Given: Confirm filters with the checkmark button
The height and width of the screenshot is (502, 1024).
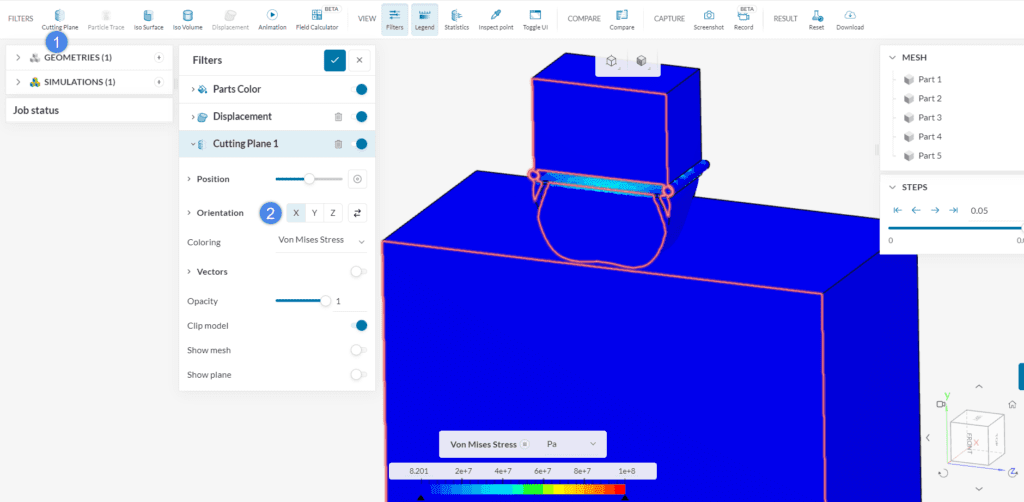Looking at the screenshot, I should (334, 60).
